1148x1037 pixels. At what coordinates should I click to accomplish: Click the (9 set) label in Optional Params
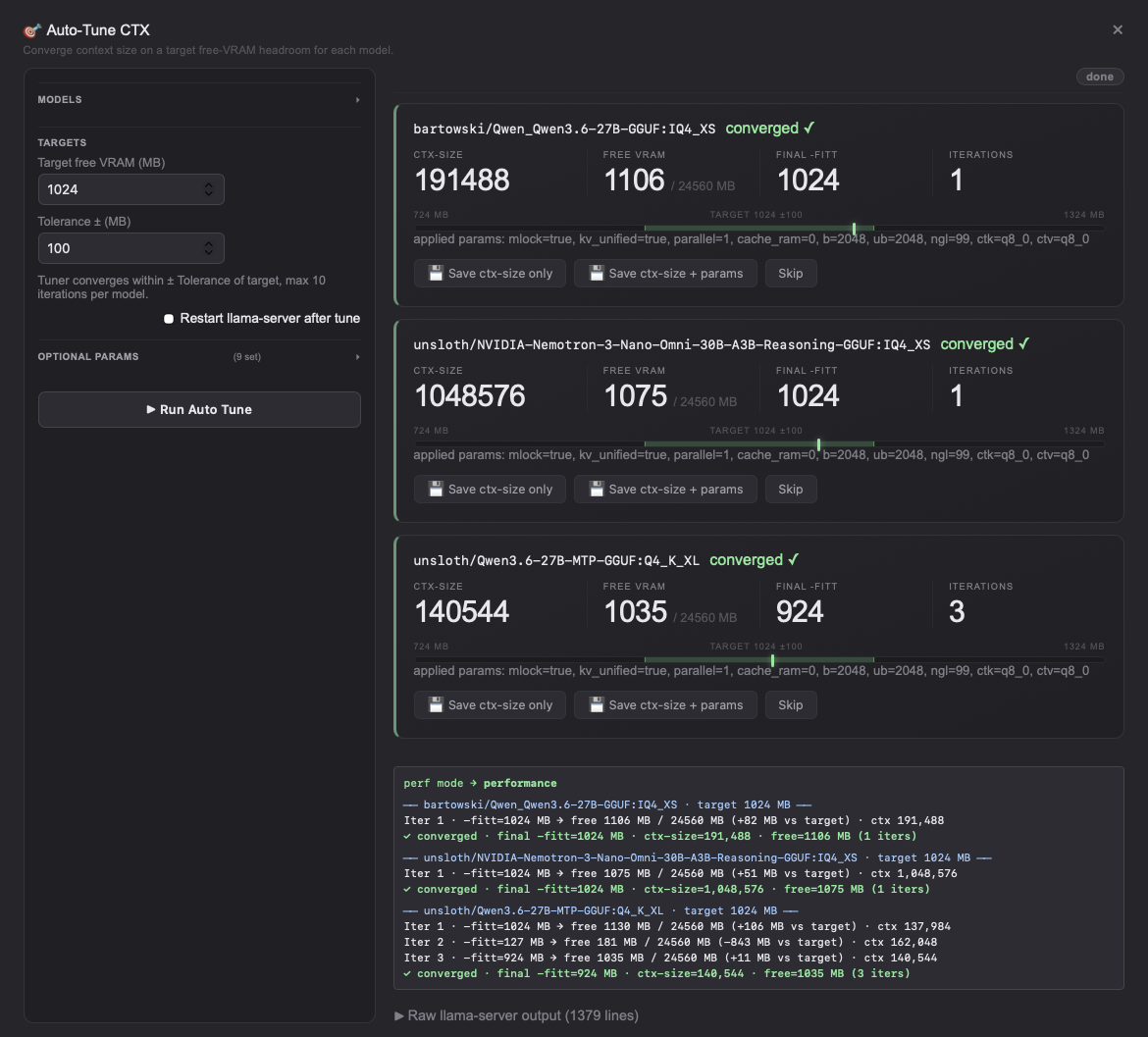point(246,357)
